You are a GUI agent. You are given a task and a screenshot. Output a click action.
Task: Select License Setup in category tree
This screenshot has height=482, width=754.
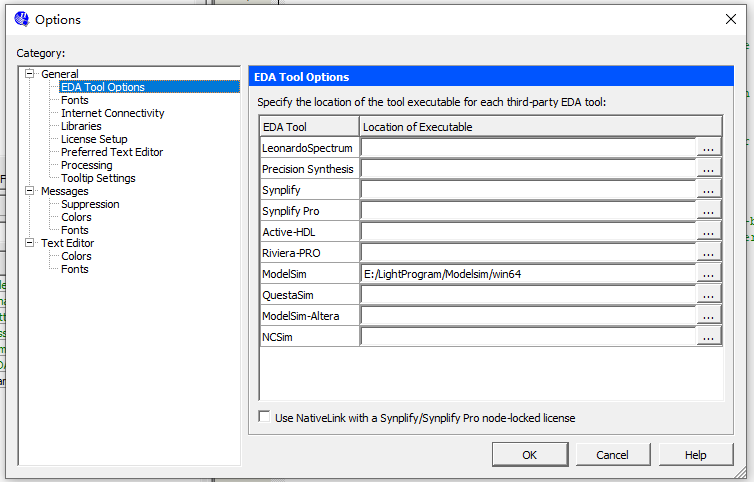click(94, 139)
